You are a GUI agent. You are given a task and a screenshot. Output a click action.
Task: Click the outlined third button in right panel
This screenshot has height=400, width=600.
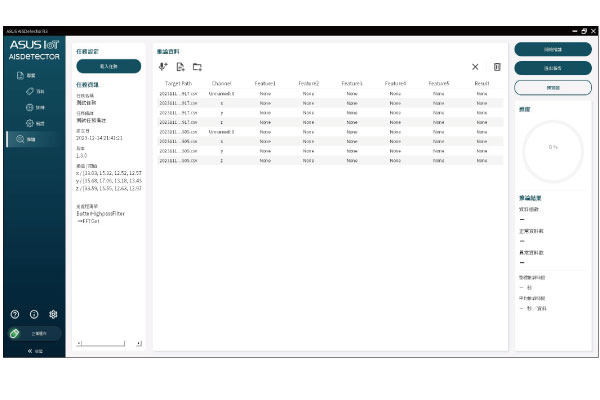(553, 87)
